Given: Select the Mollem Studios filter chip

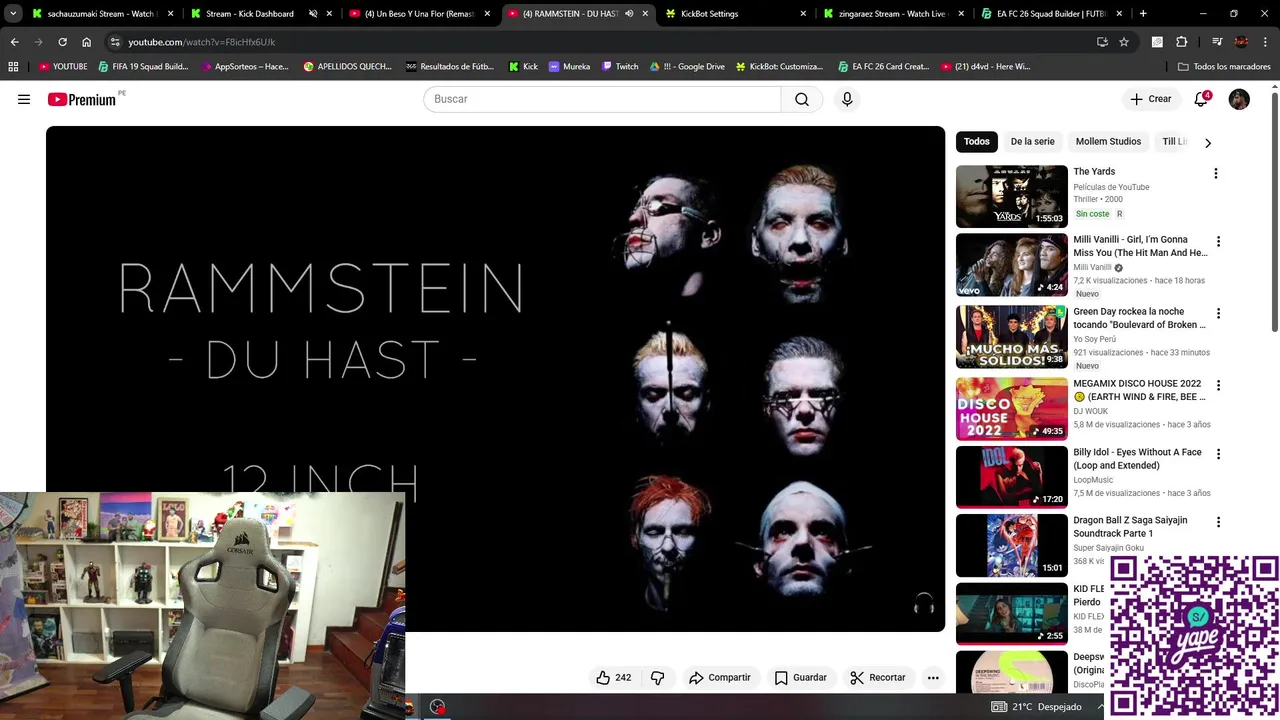Looking at the screenshot, I should 1108,142.
